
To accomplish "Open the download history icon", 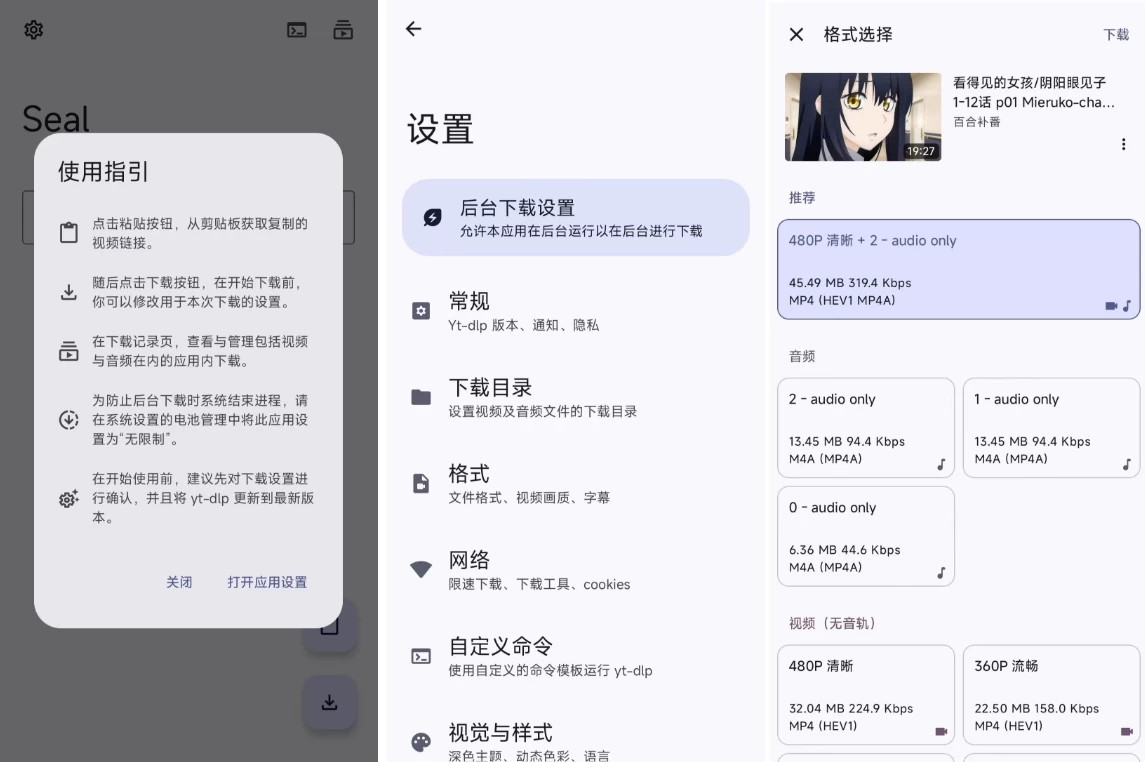I will [x=343, y=30].
